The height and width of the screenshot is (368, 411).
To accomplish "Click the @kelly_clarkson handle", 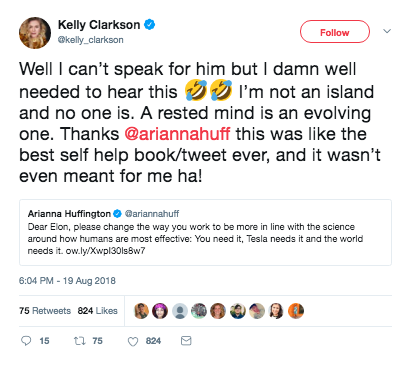I will pyautogui.click(x=91, y=40).
